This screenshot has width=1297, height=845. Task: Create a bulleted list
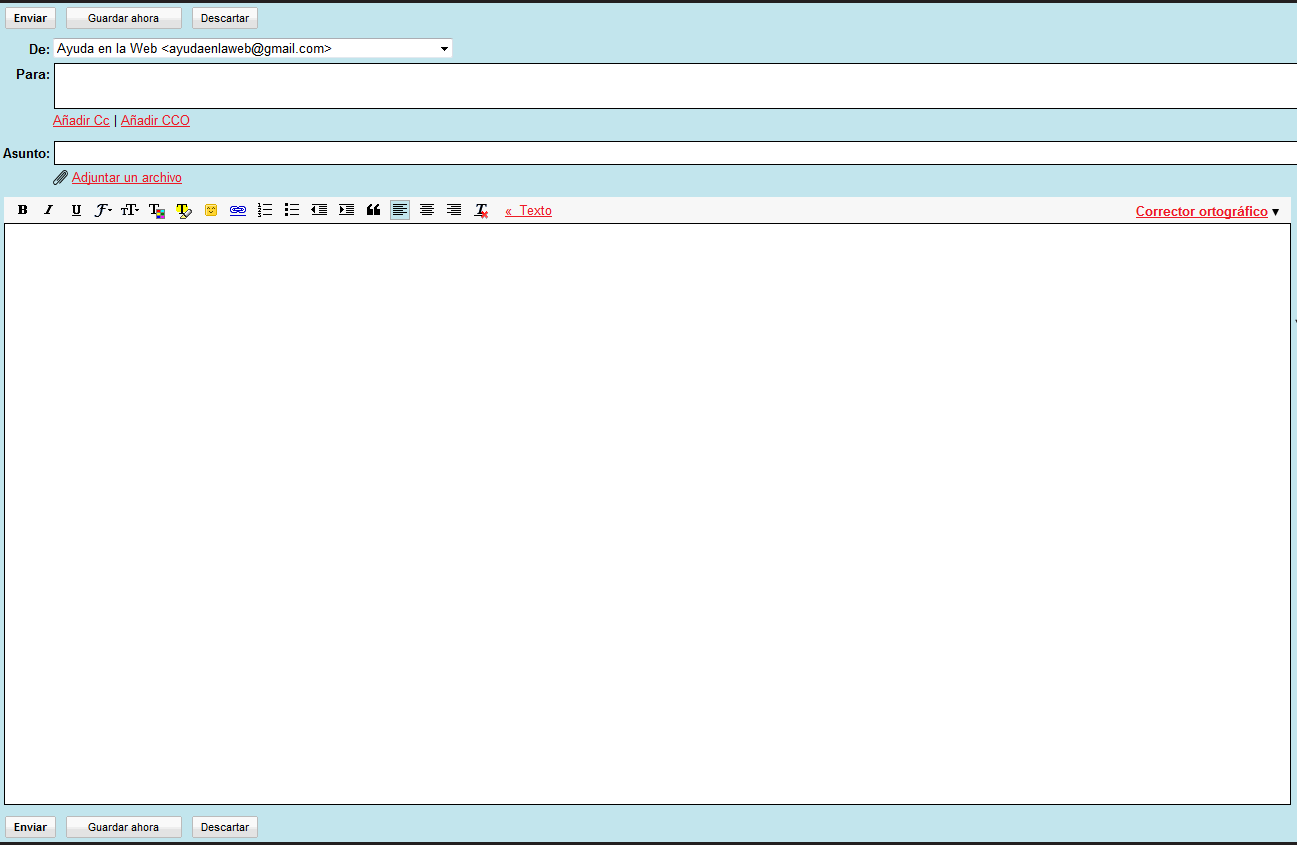pyautogui.click(x=292, y=210)
